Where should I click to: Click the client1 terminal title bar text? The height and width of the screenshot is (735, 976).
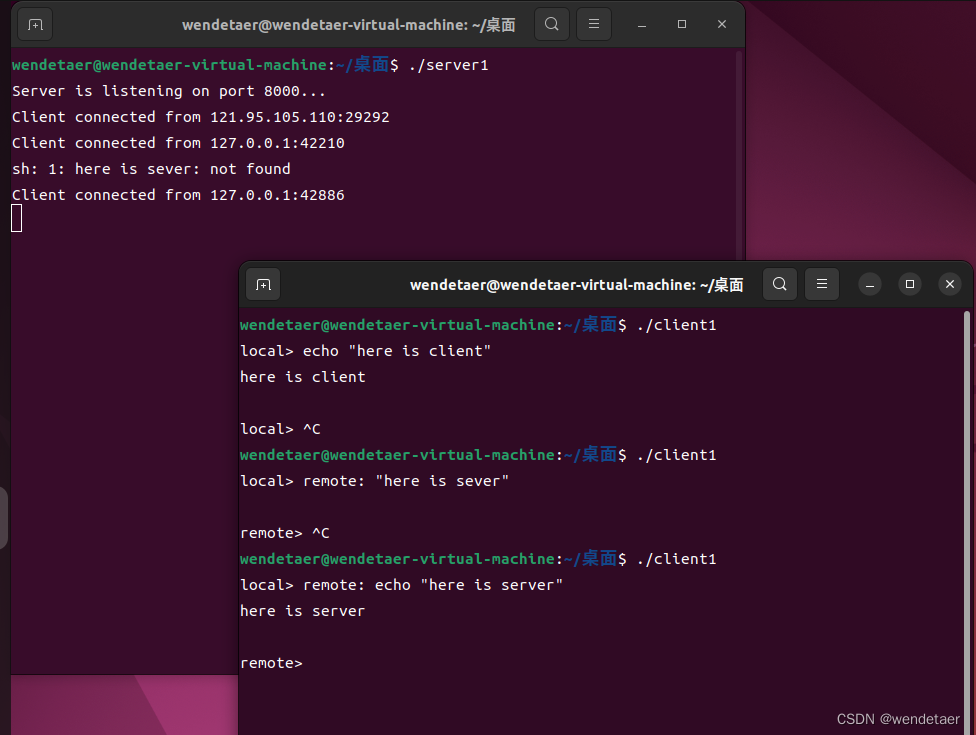[576, 285]
